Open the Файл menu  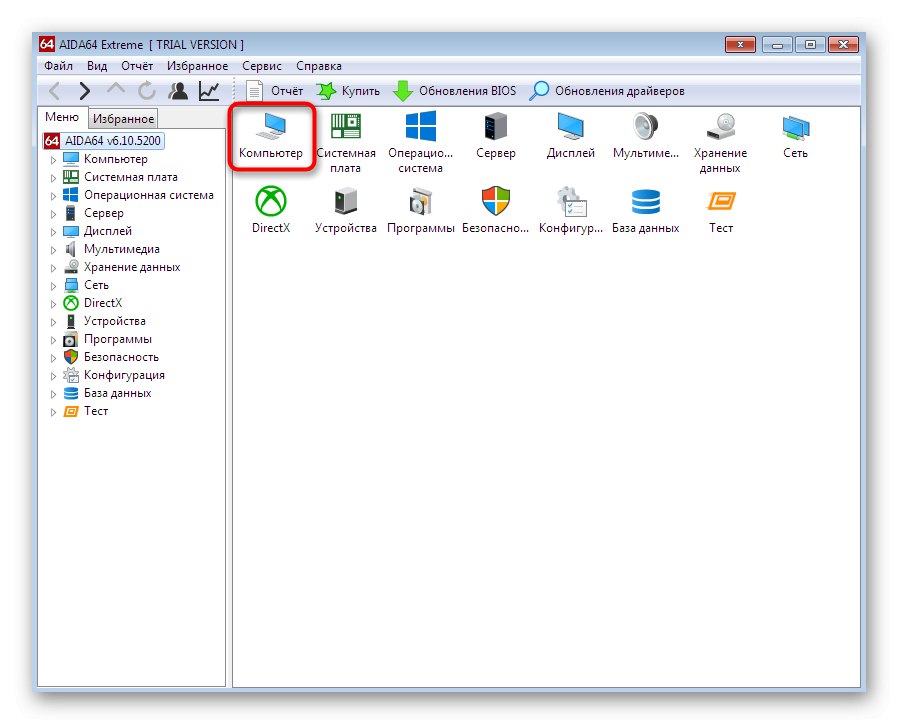pyautogui.click(x=58, y=66)
